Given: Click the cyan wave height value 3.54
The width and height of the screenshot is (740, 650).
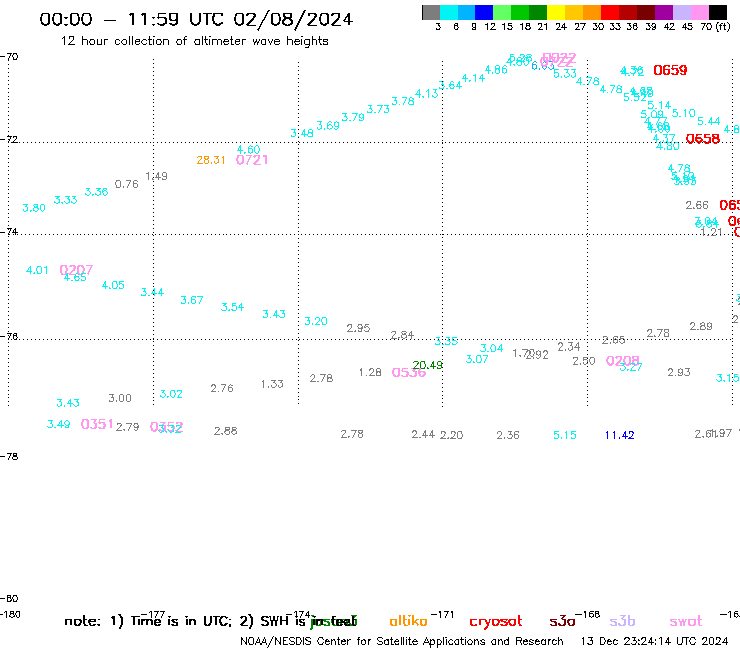Looking at the screenshot, I should pos(232,307).
